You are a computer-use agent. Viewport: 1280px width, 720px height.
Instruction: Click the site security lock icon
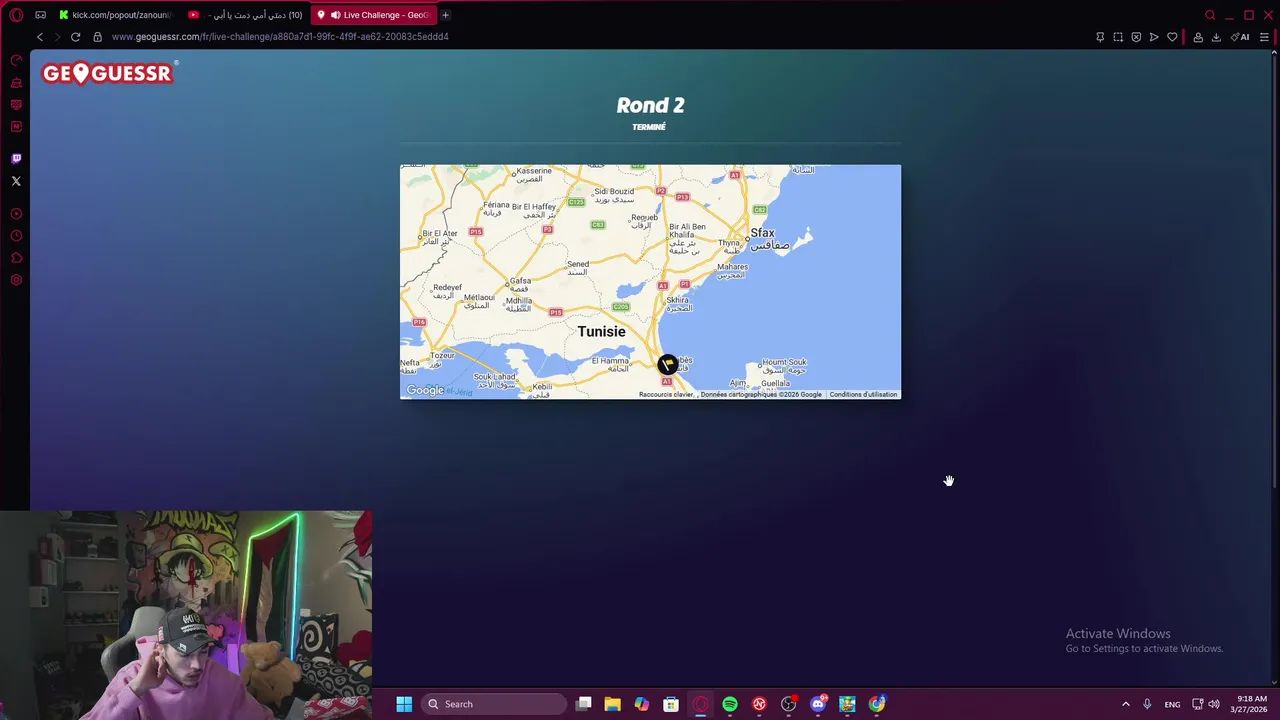point(97,37)
